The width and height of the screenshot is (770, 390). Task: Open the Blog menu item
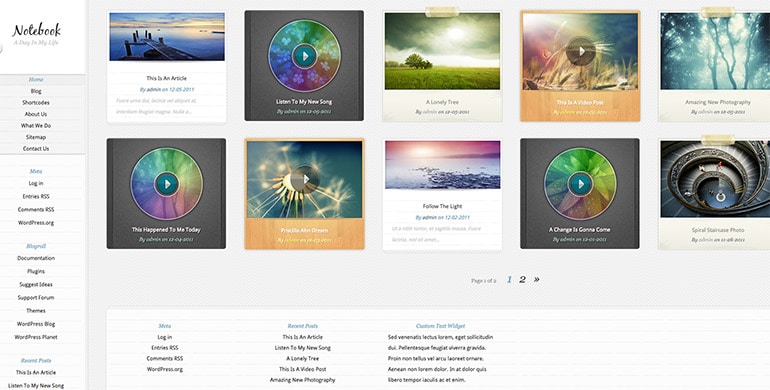[36, 91]
